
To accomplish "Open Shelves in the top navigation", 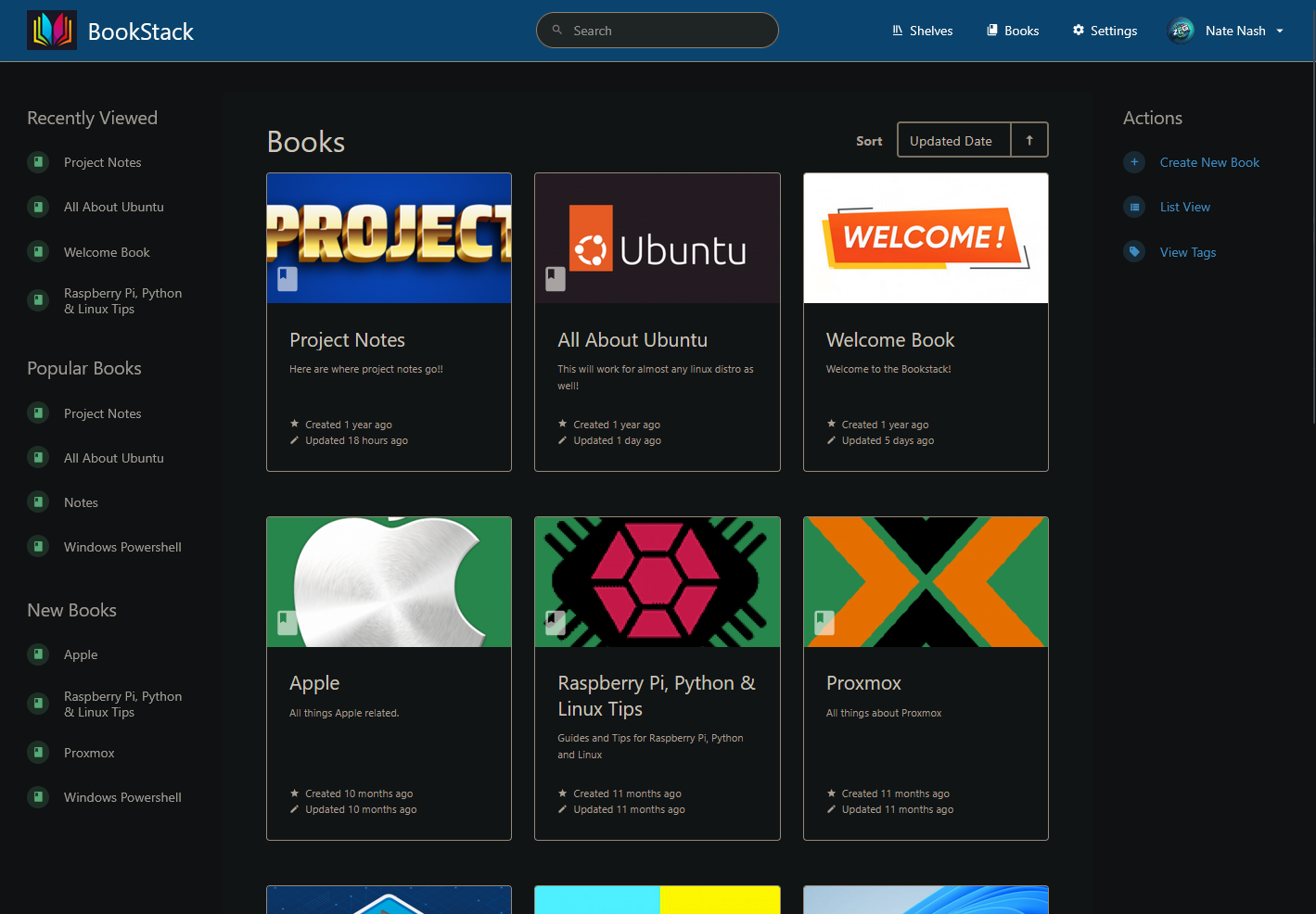I will (x=922, y=31).
